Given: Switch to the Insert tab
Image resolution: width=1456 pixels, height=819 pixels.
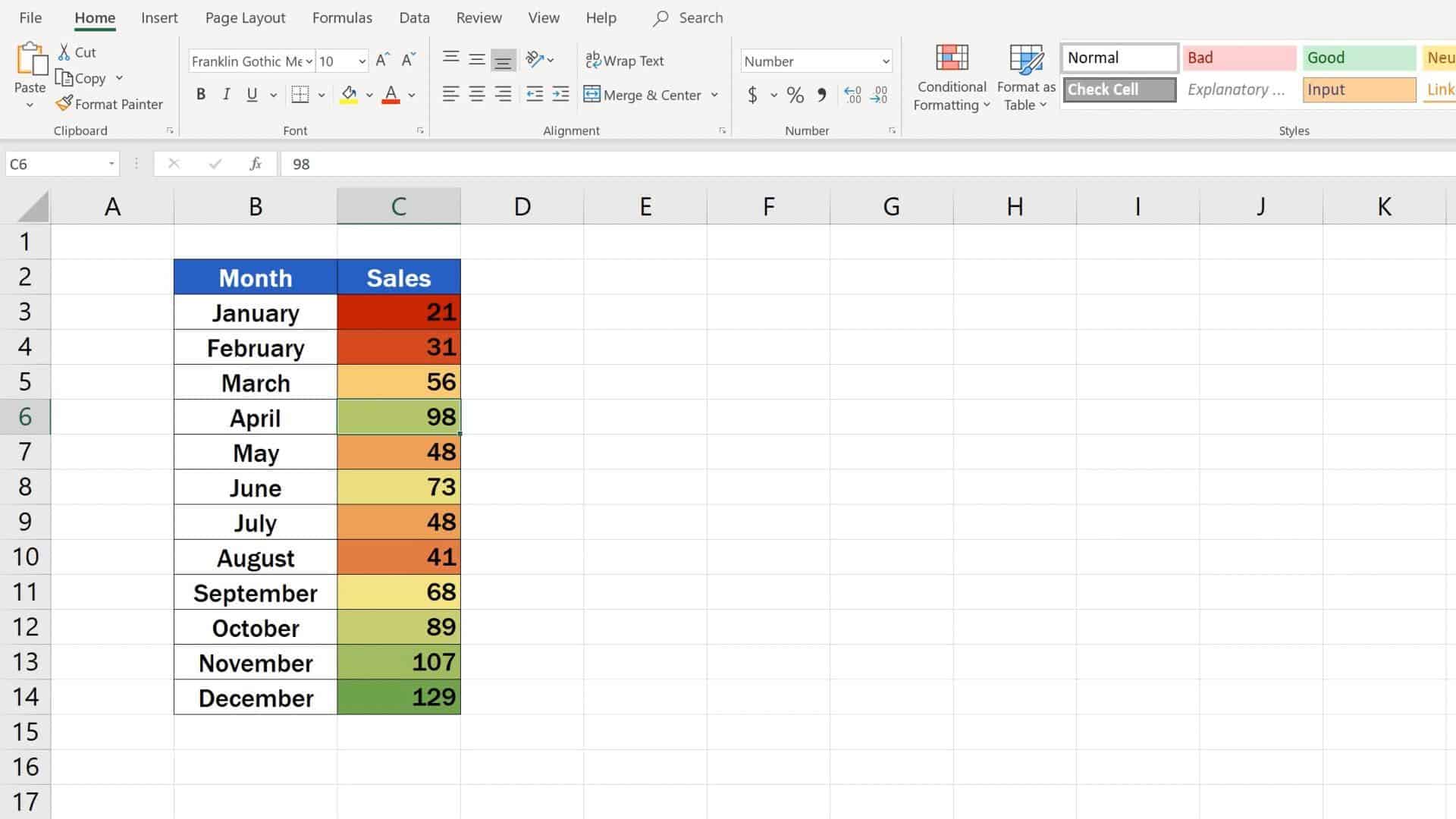Looking at the screenshot, I should tap(159, 17).
